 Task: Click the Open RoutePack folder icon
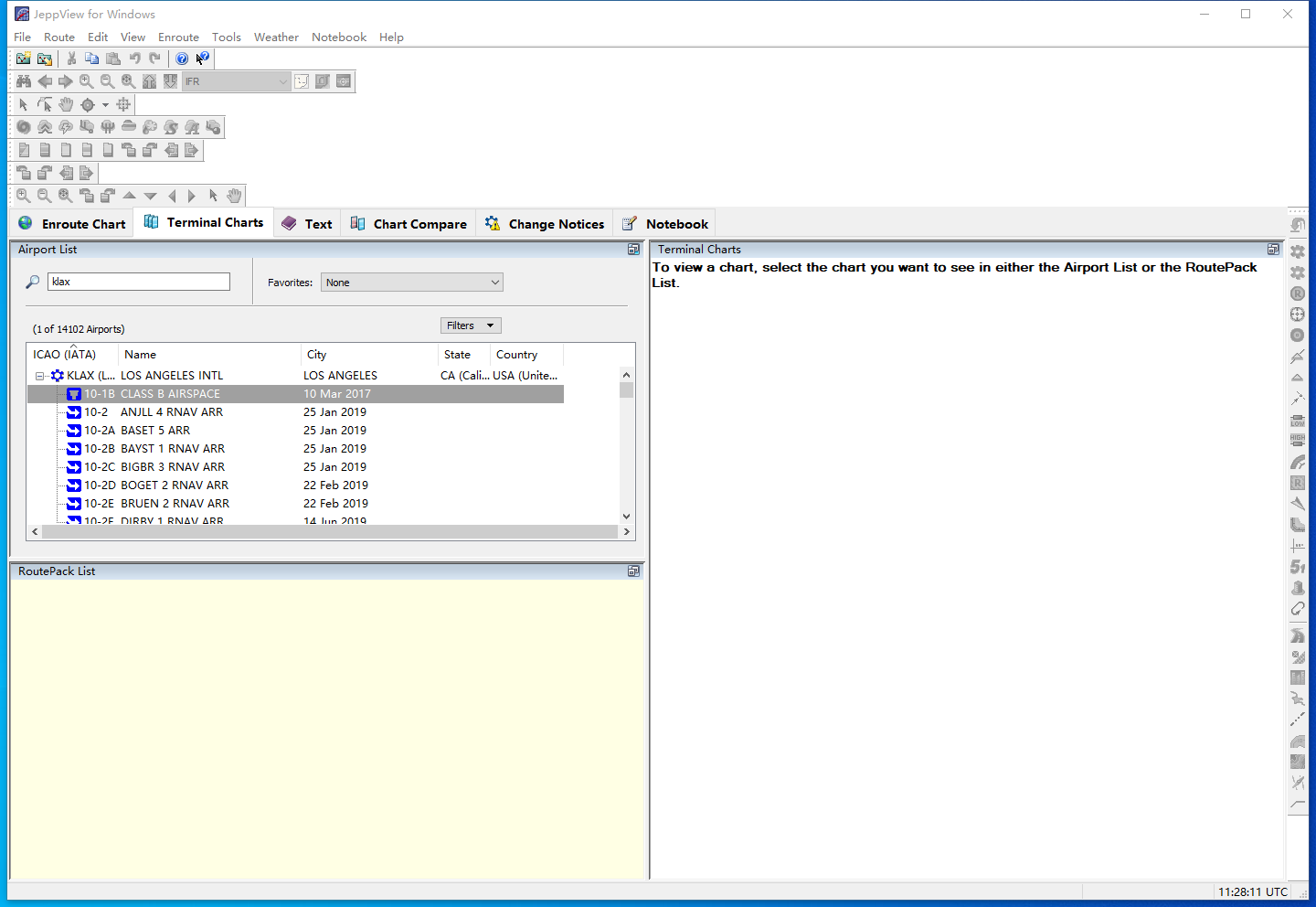click(x=45, y=59)
